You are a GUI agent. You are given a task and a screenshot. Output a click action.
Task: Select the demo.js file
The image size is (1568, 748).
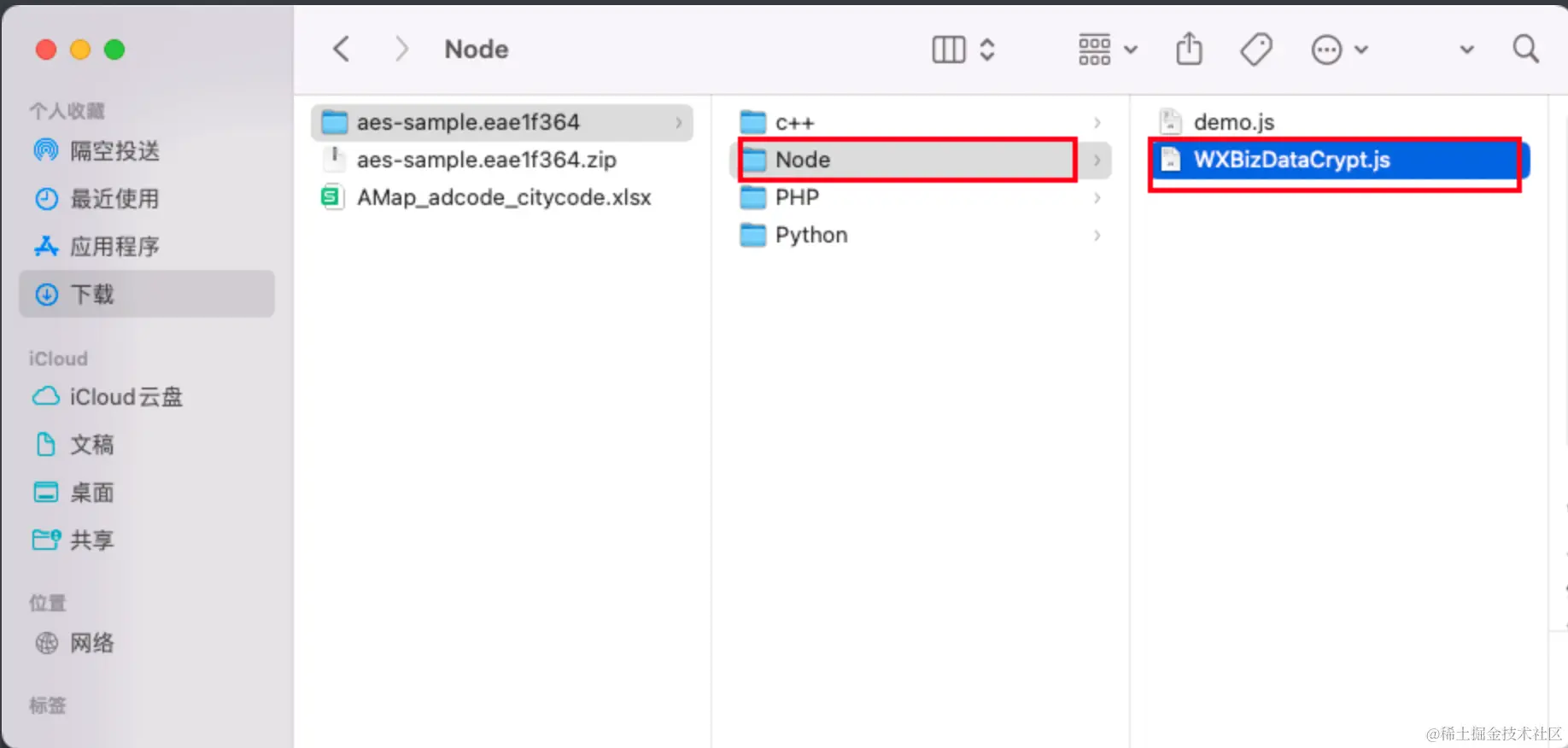1233,122
